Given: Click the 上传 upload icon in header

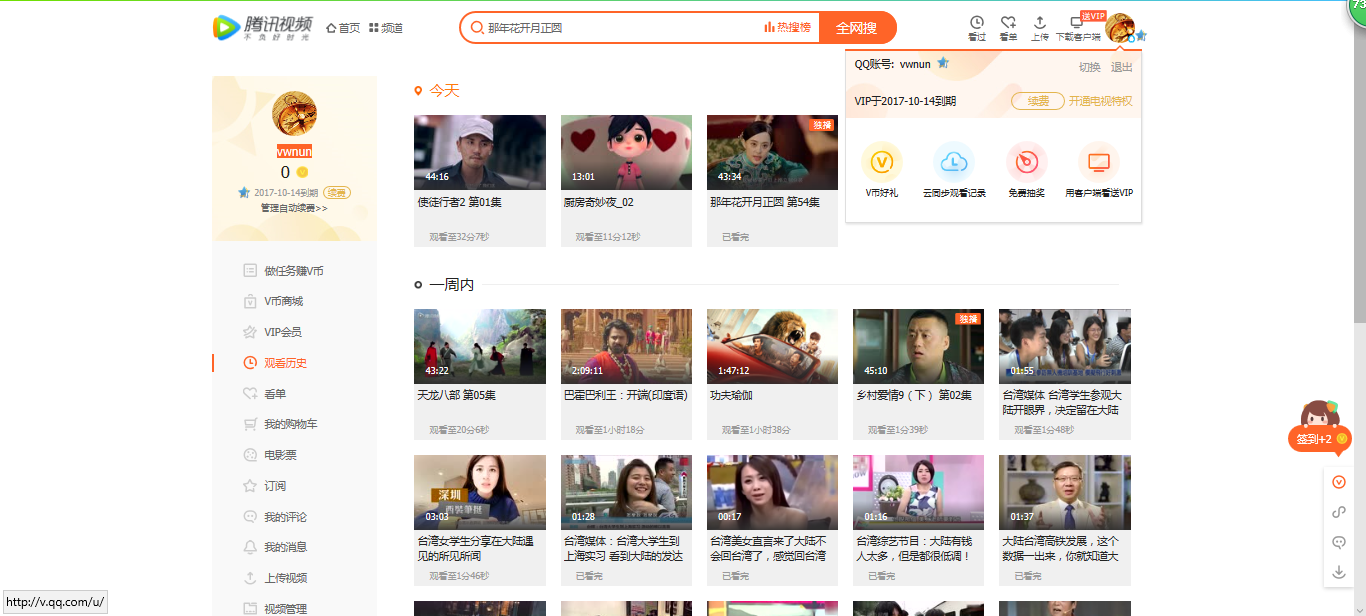Looking at the screenshot, I should (1039, 23).
